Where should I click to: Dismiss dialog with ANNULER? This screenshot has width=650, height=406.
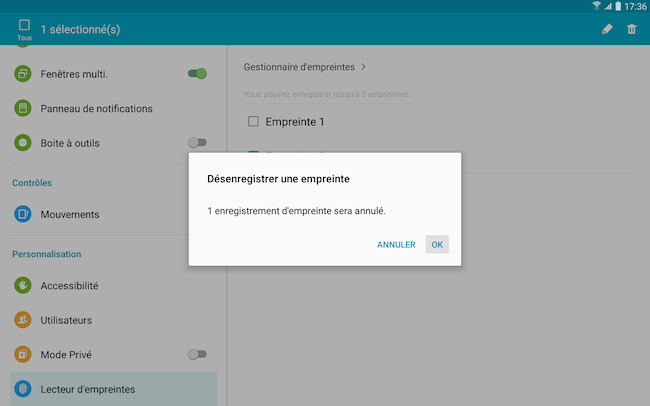point(396,245)
